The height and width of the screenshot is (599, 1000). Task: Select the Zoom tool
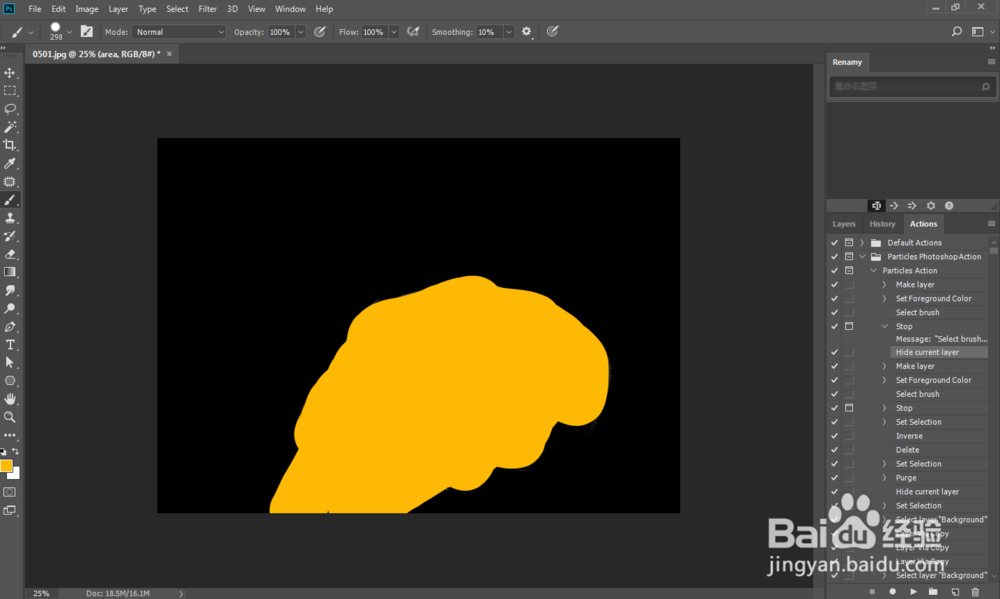click(x=10, y=417)
